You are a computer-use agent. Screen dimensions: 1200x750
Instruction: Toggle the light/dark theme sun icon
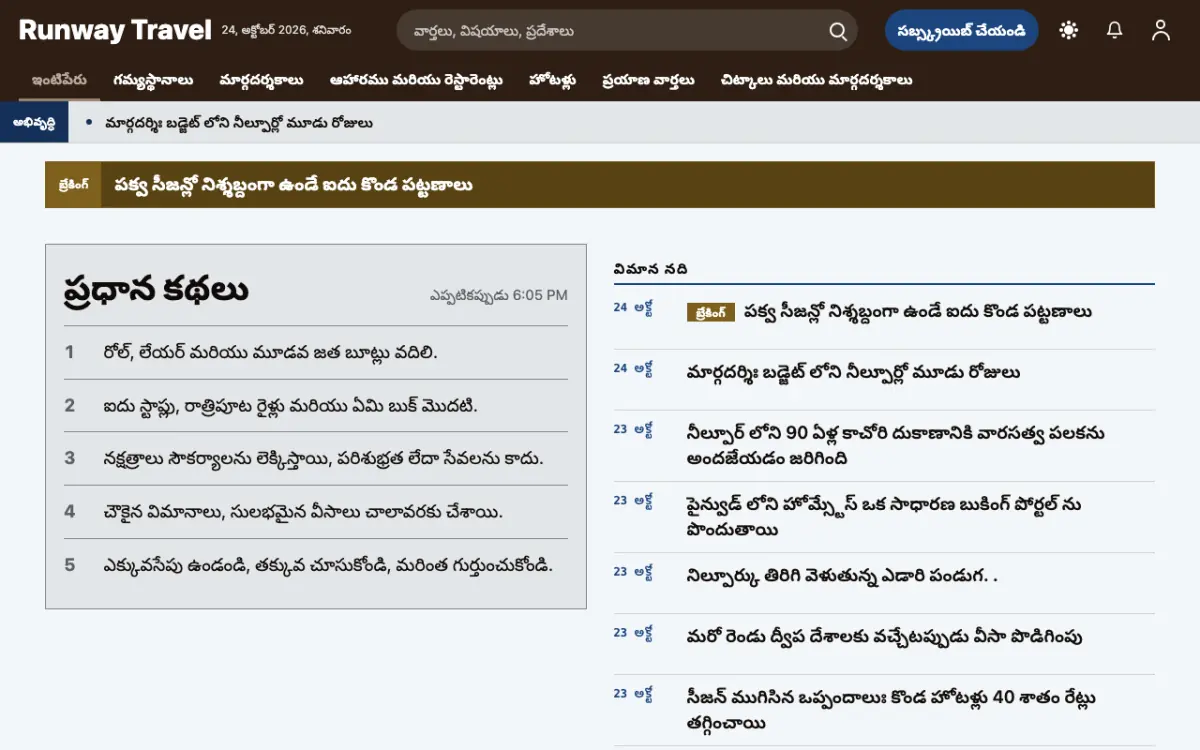[1069, 30]
